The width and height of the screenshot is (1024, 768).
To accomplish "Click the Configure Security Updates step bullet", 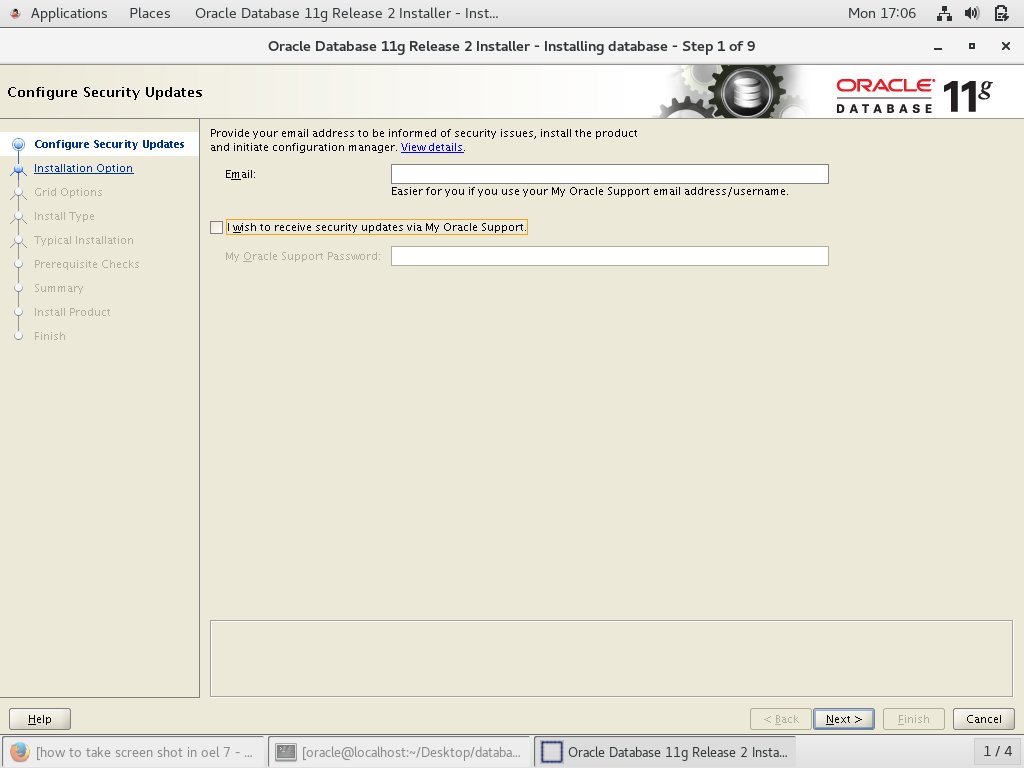I will click(x=18, y=144).
